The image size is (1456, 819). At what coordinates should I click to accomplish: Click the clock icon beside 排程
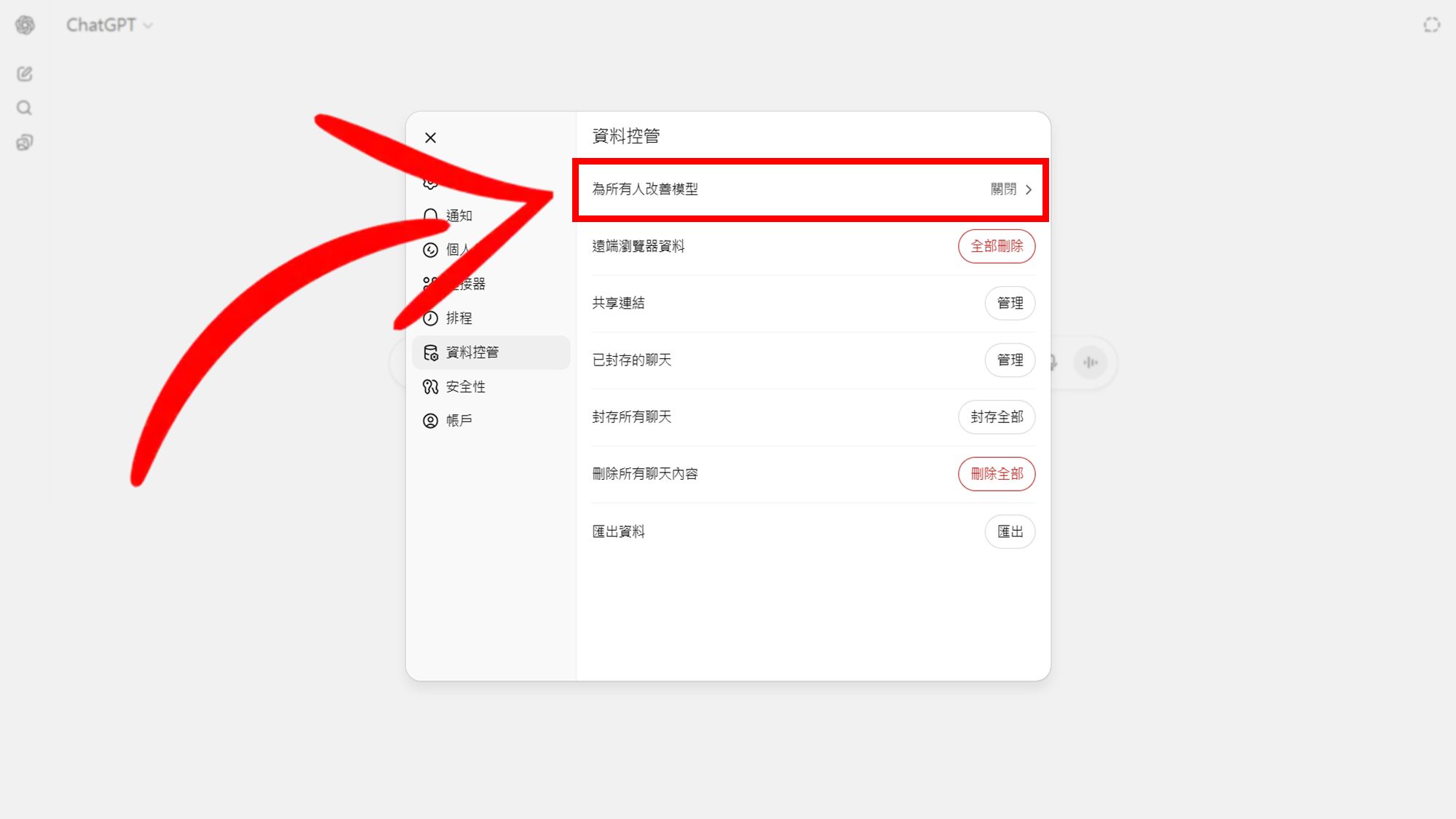(430, 318)
